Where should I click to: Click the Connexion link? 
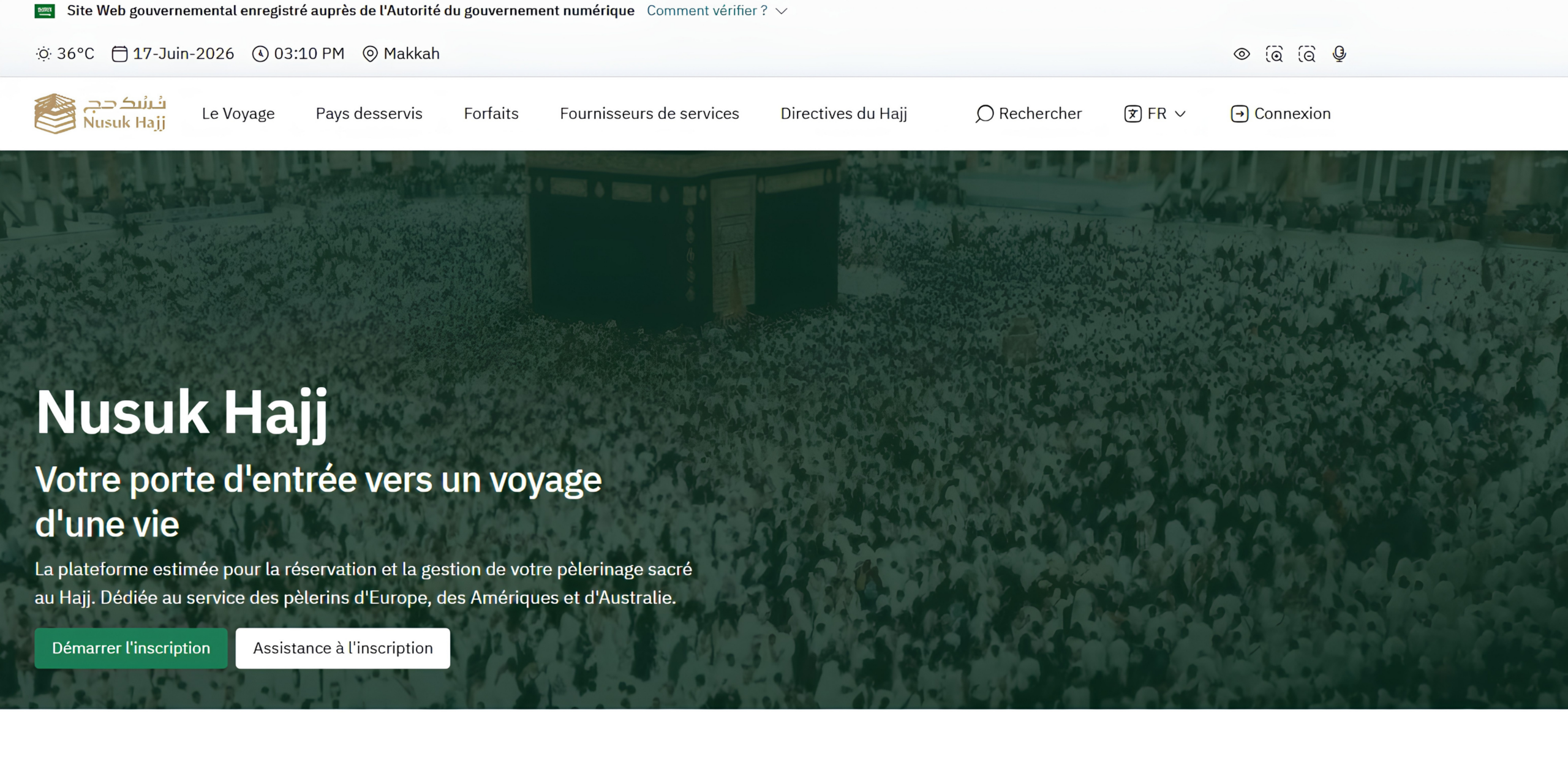[1292, 114]
